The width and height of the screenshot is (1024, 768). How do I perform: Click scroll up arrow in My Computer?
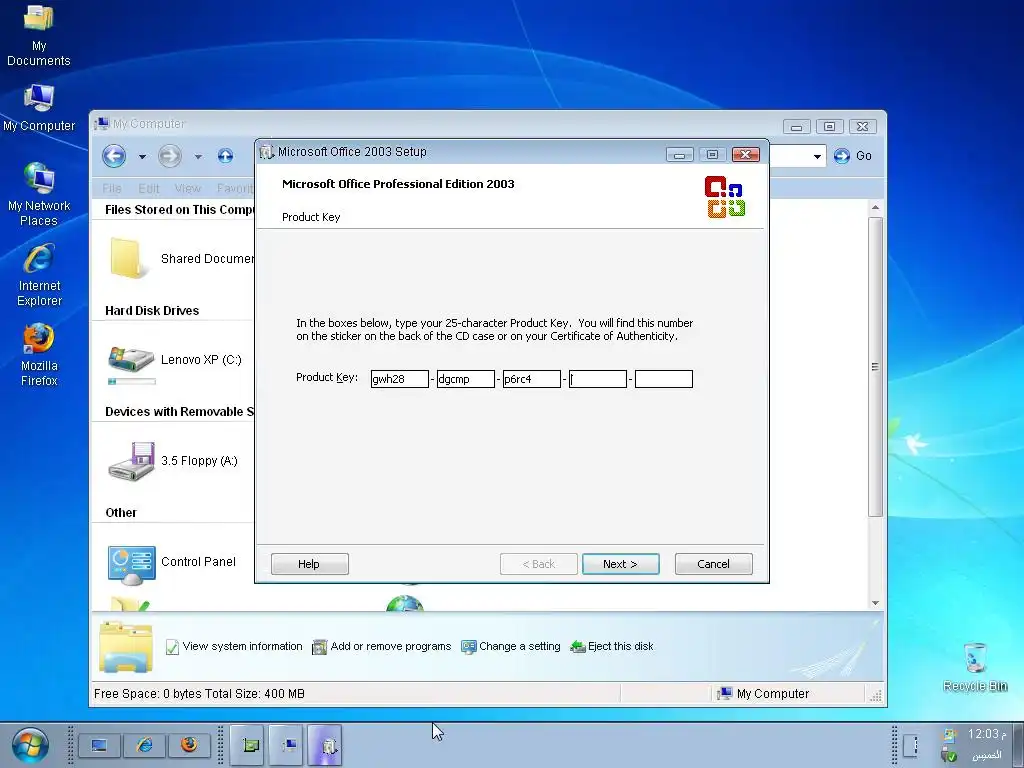[875, 208]
